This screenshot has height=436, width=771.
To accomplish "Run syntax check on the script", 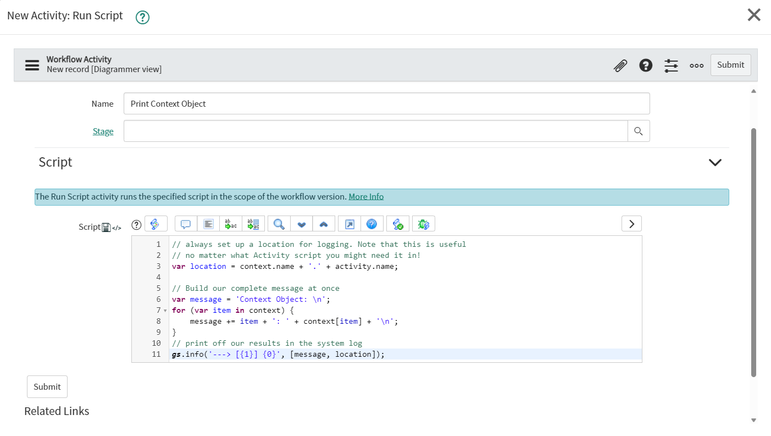I will point(397,224).
